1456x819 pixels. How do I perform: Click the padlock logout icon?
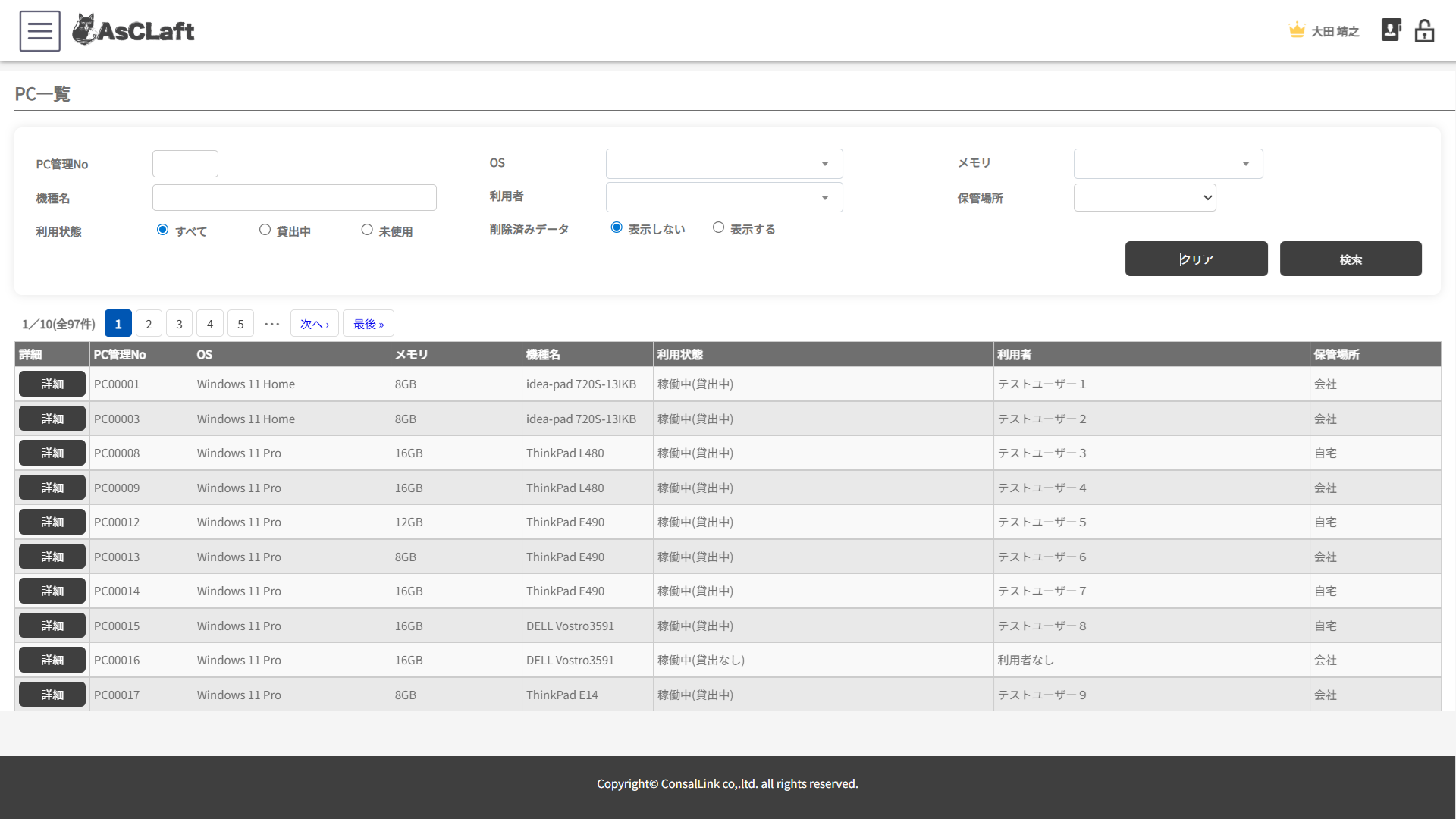[1424, 31]
